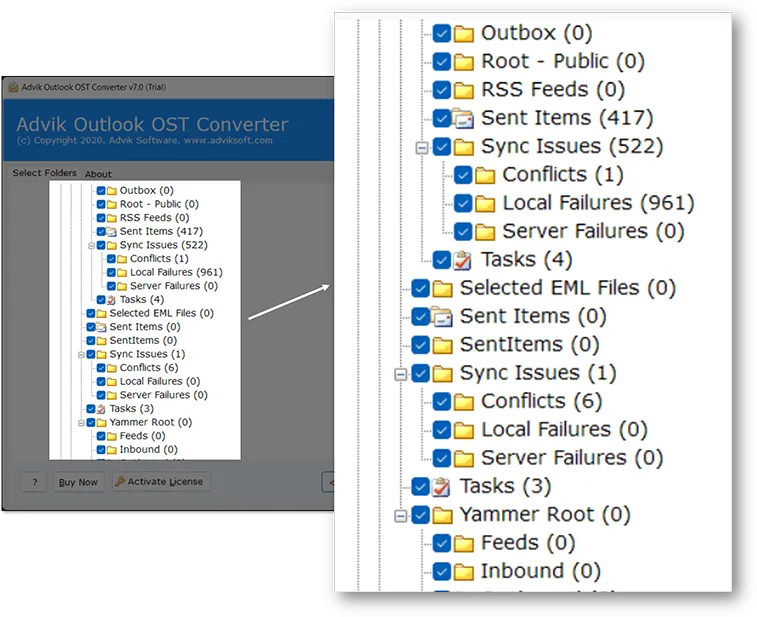
Task: Click the question mark help button
Action: point(34,482)
